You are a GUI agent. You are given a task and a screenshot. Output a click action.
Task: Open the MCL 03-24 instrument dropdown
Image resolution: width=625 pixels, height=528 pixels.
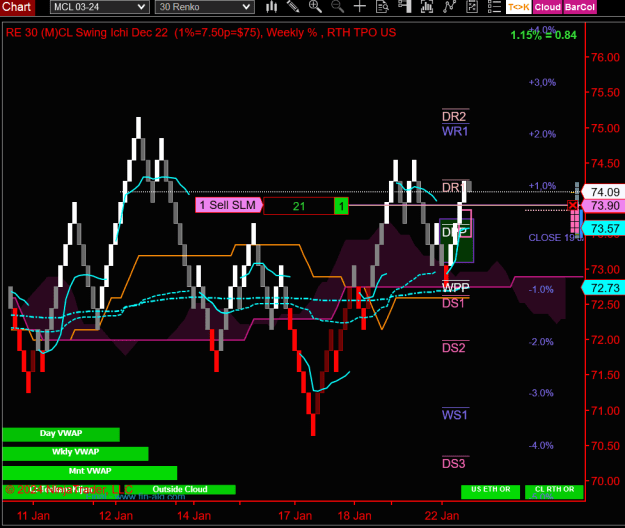(100, 7)
